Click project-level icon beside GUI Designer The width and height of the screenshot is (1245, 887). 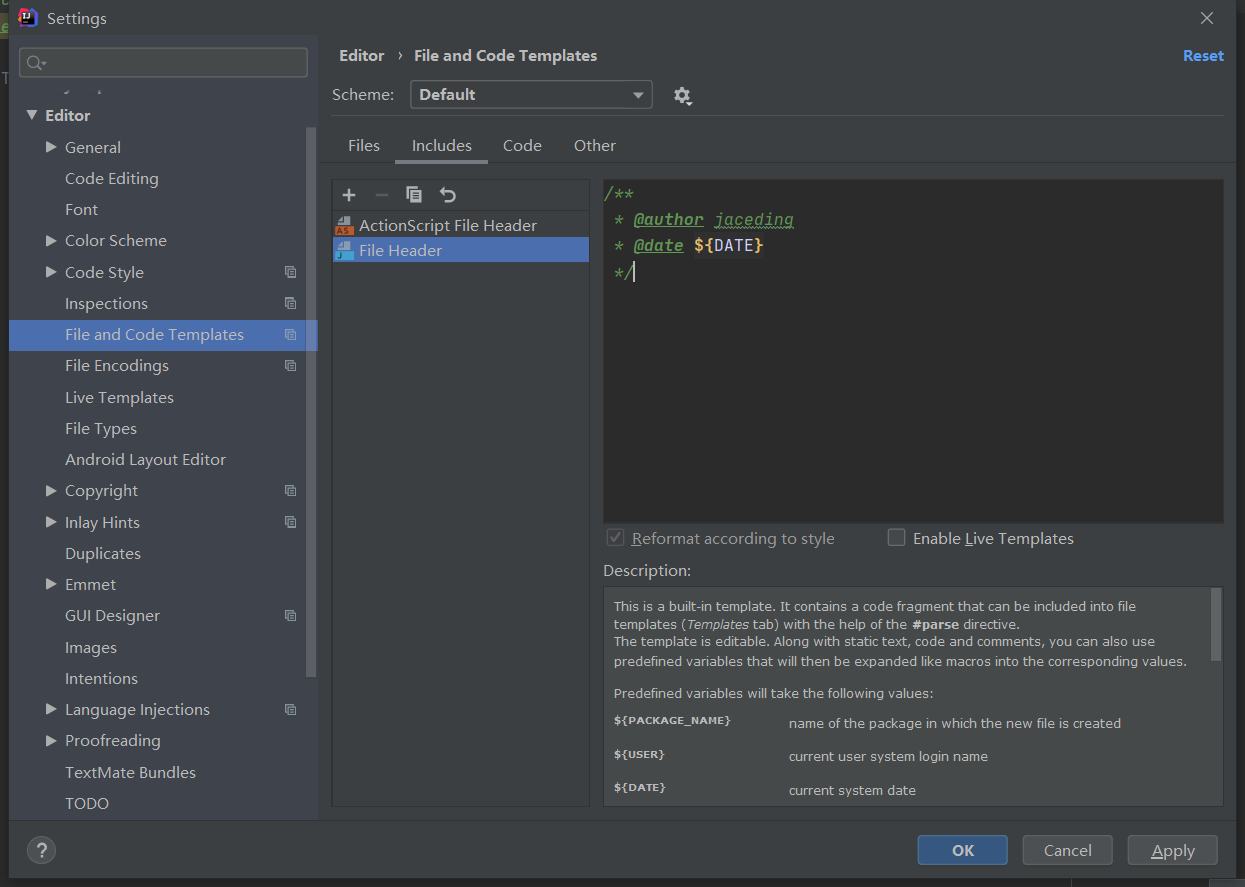click(x=290, y=616)
